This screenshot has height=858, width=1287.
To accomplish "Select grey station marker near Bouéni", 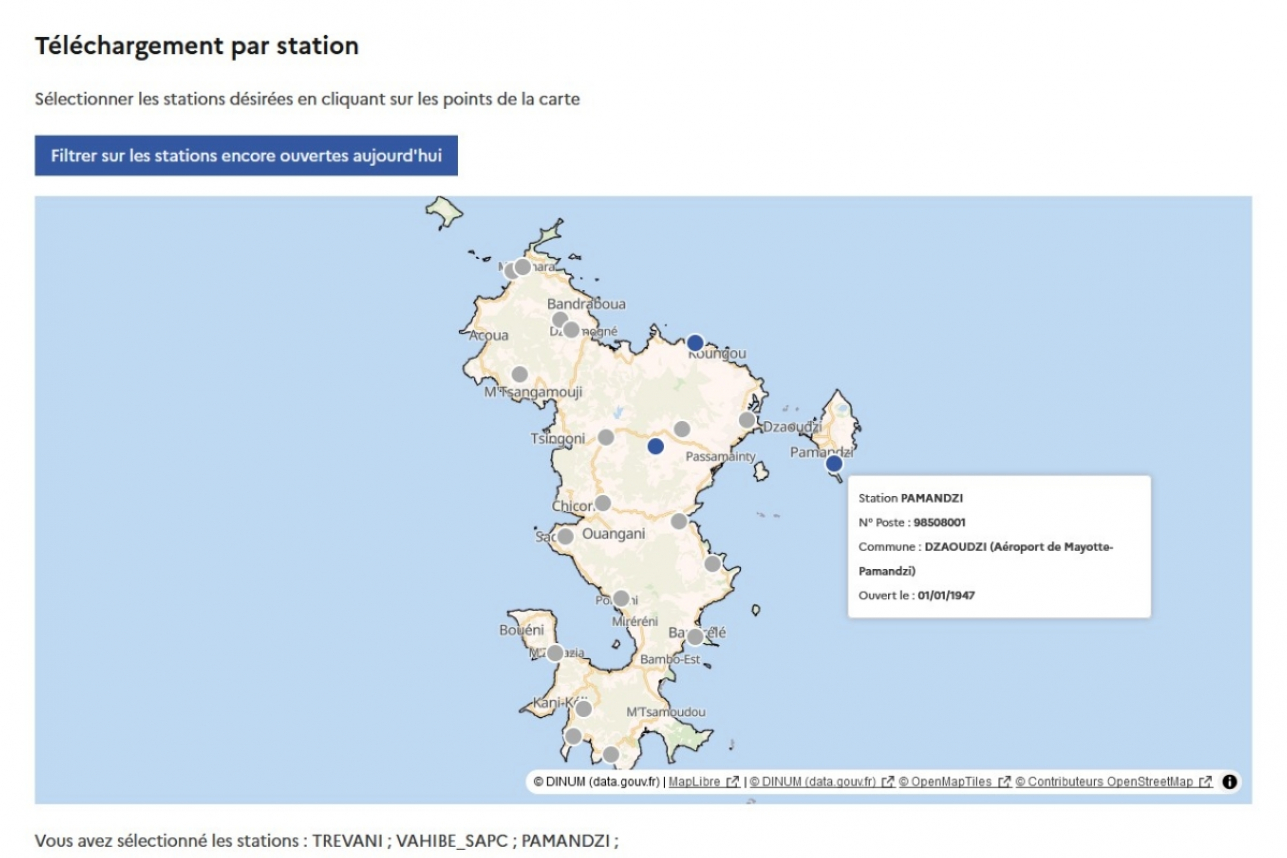I will [555, 653].
